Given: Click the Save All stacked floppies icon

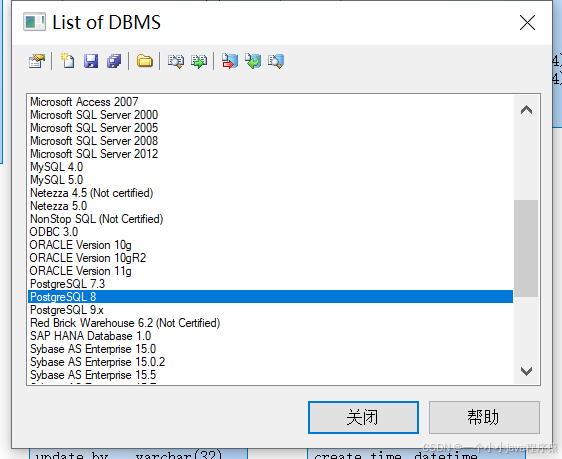Looking at the screenshot, I should click(x=114, y=61).
